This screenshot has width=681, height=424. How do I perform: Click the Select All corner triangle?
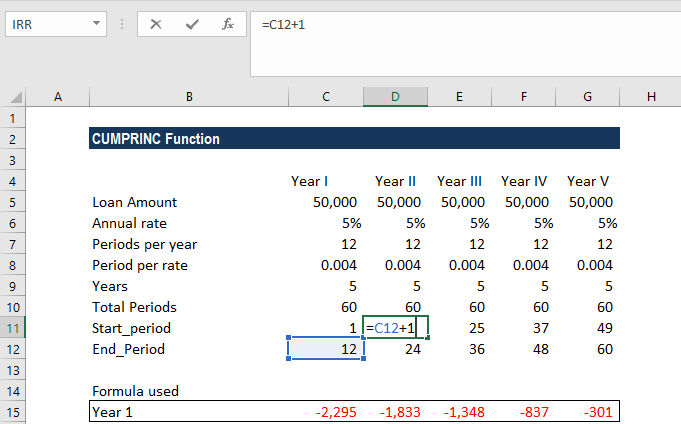pos(16,97)
